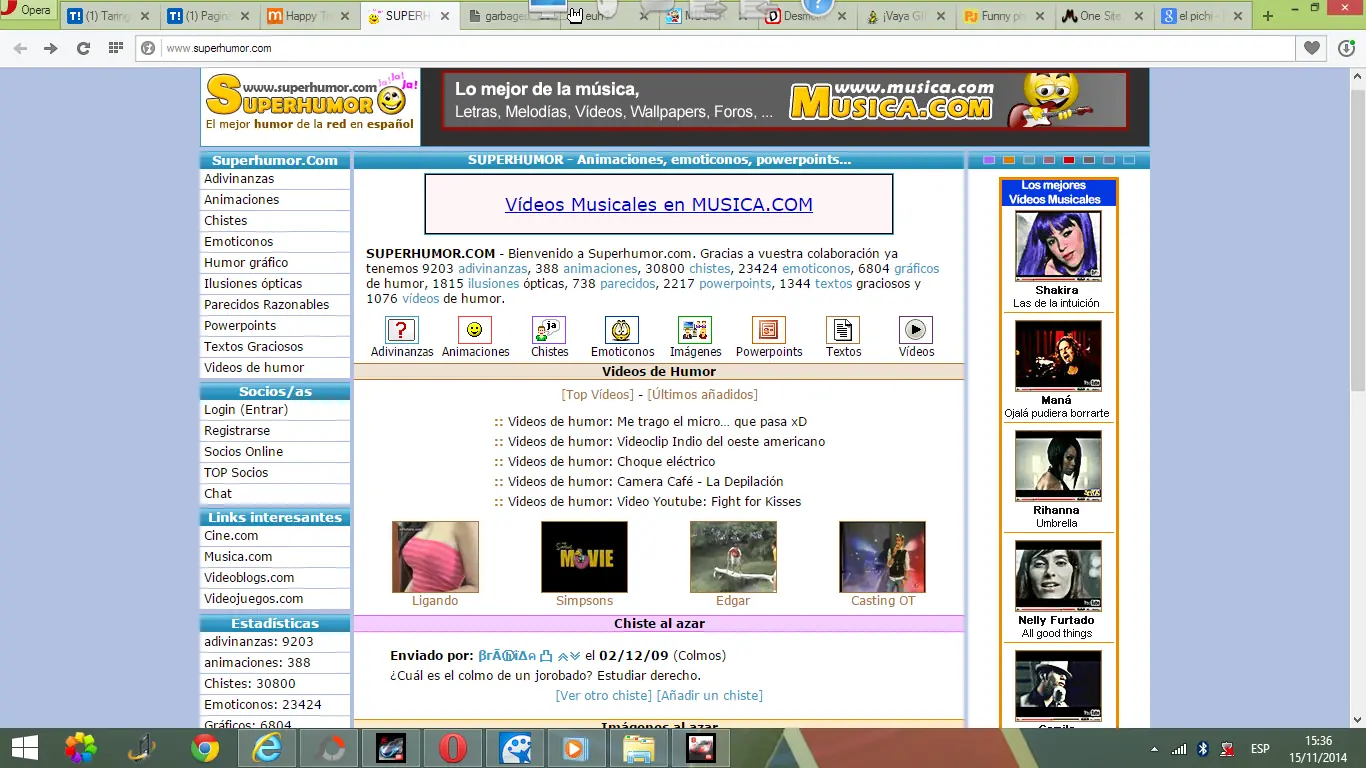Click the Vídeos play icon
The height and width of the screenshot is (768, 1366).
[x=916, y=330]
